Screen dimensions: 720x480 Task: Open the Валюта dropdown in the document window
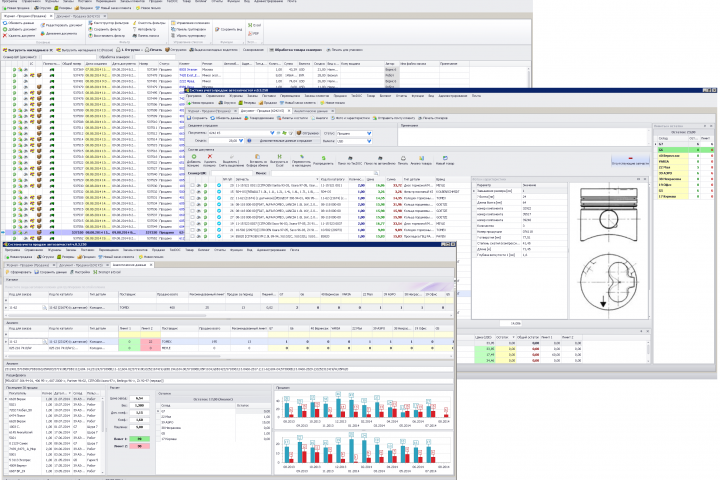[x=369, y=141]
